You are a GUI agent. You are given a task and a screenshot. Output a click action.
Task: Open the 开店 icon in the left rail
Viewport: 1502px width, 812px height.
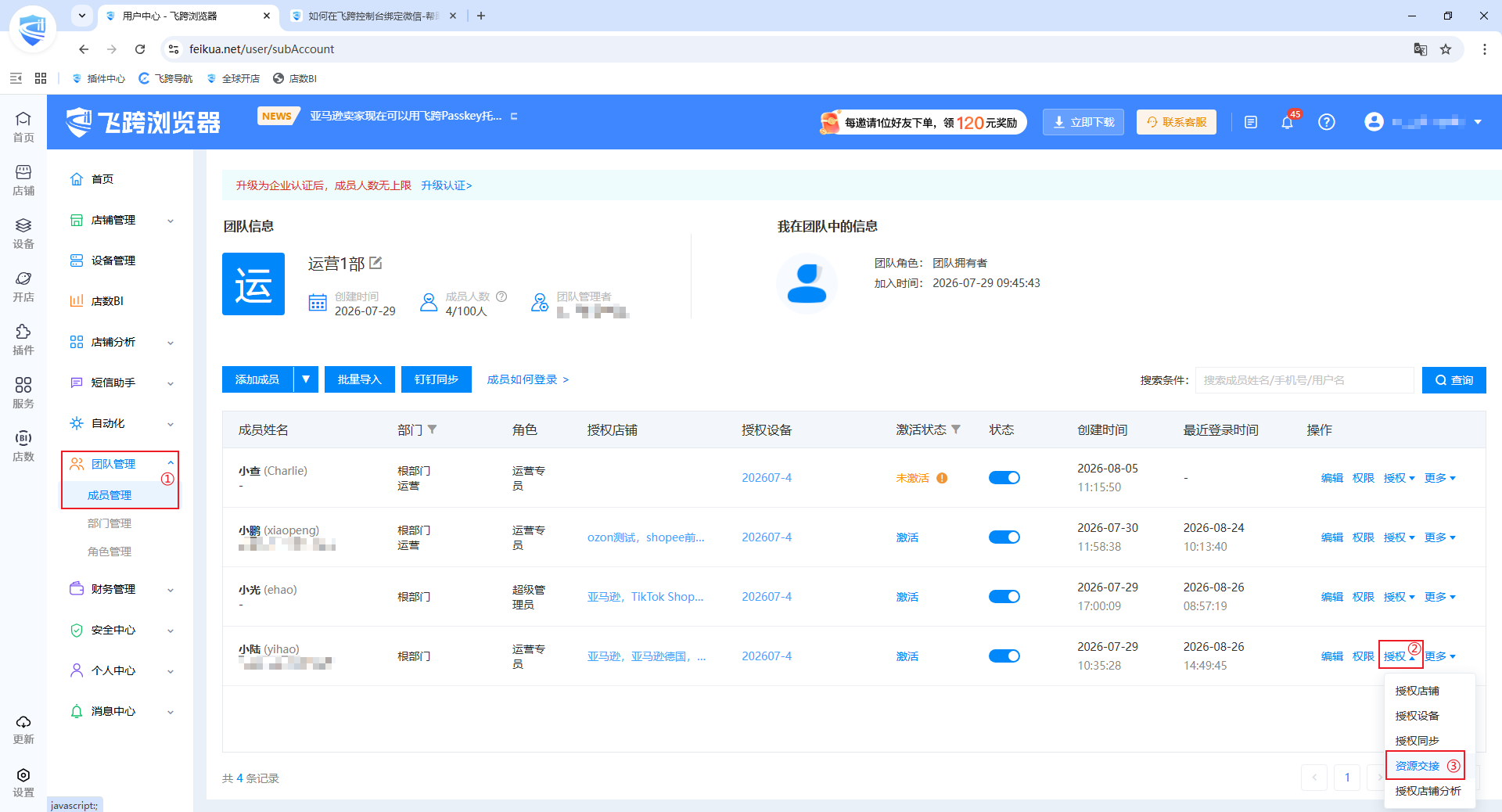pyautogui.click(x=23, y=286)
